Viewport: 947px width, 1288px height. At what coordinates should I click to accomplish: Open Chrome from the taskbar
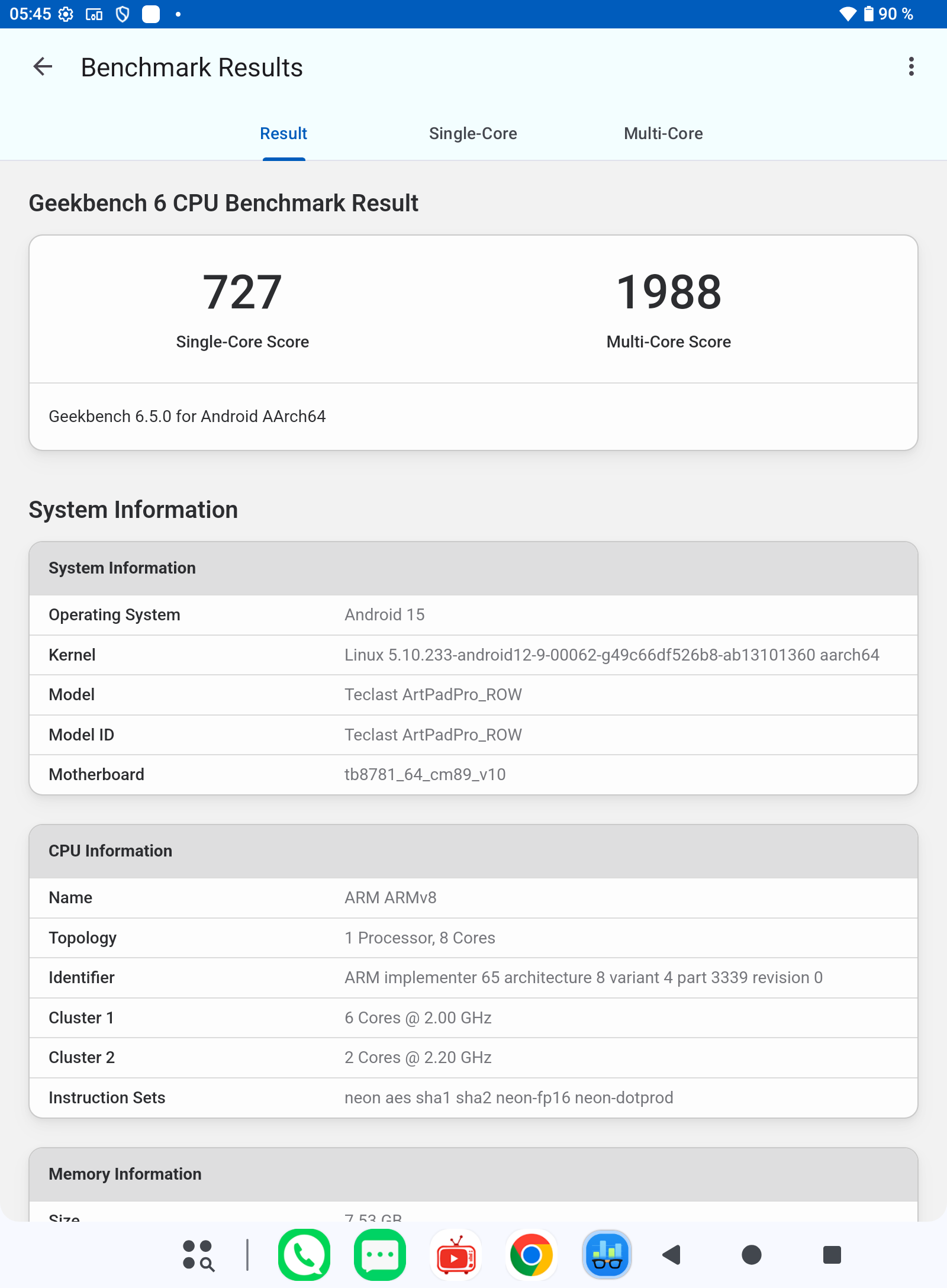(x=531, y=1254)
